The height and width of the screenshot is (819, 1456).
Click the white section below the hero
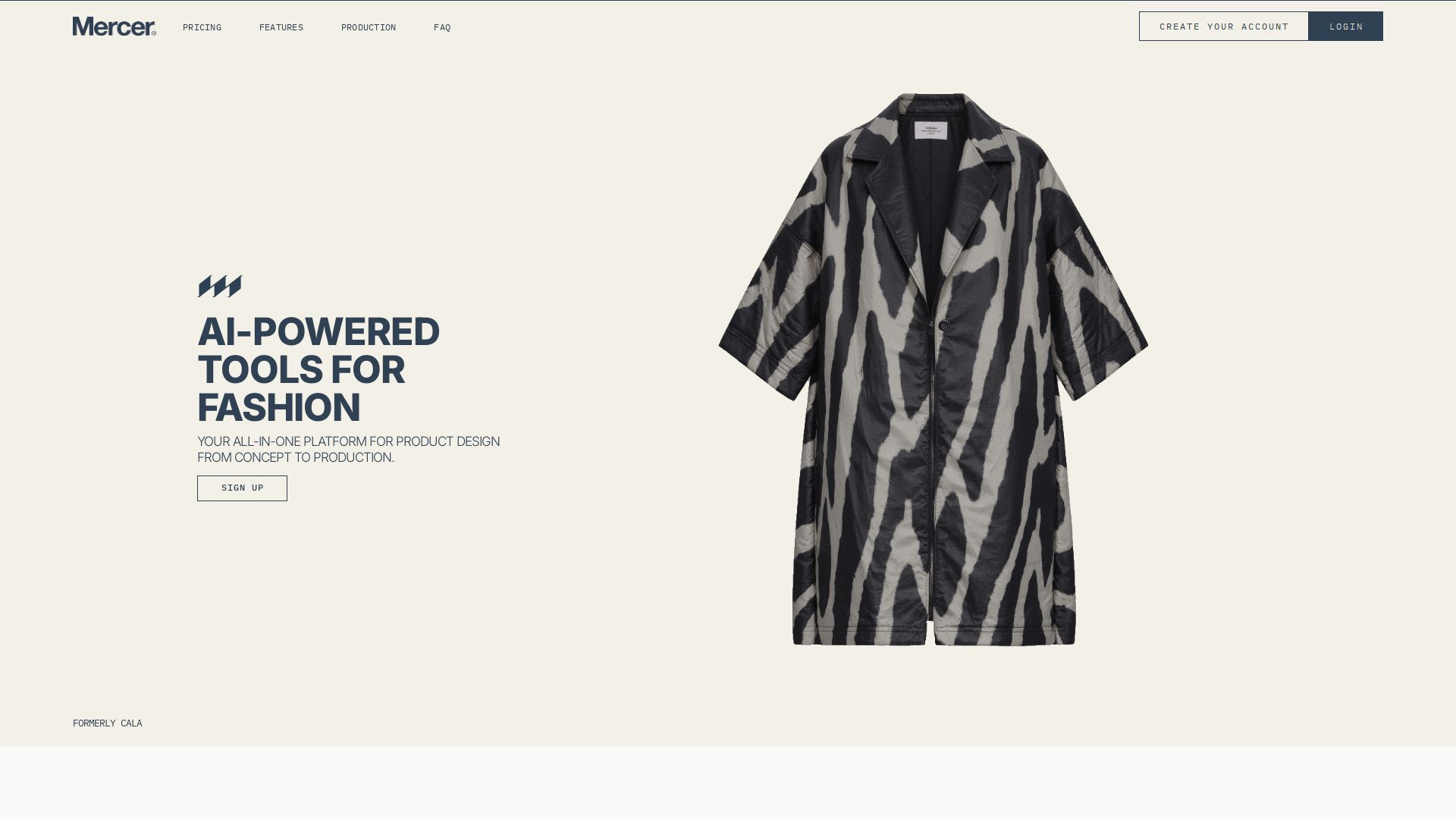(728, 783)
